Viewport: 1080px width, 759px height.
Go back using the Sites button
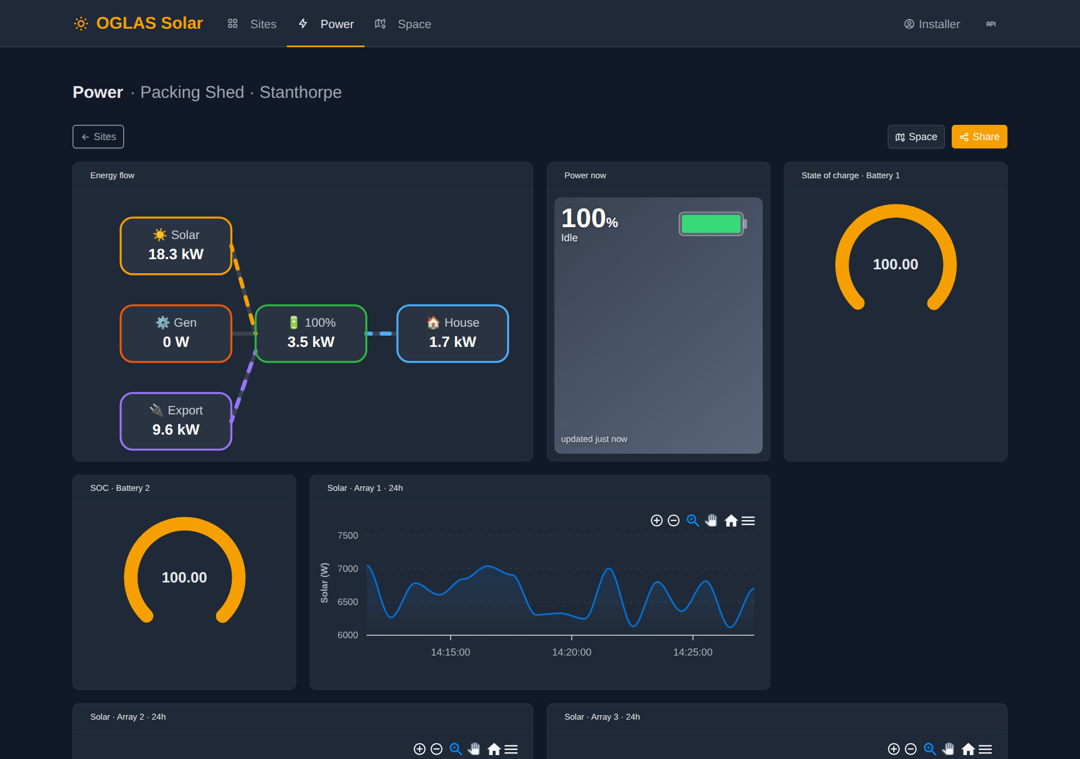click(98, 136)
